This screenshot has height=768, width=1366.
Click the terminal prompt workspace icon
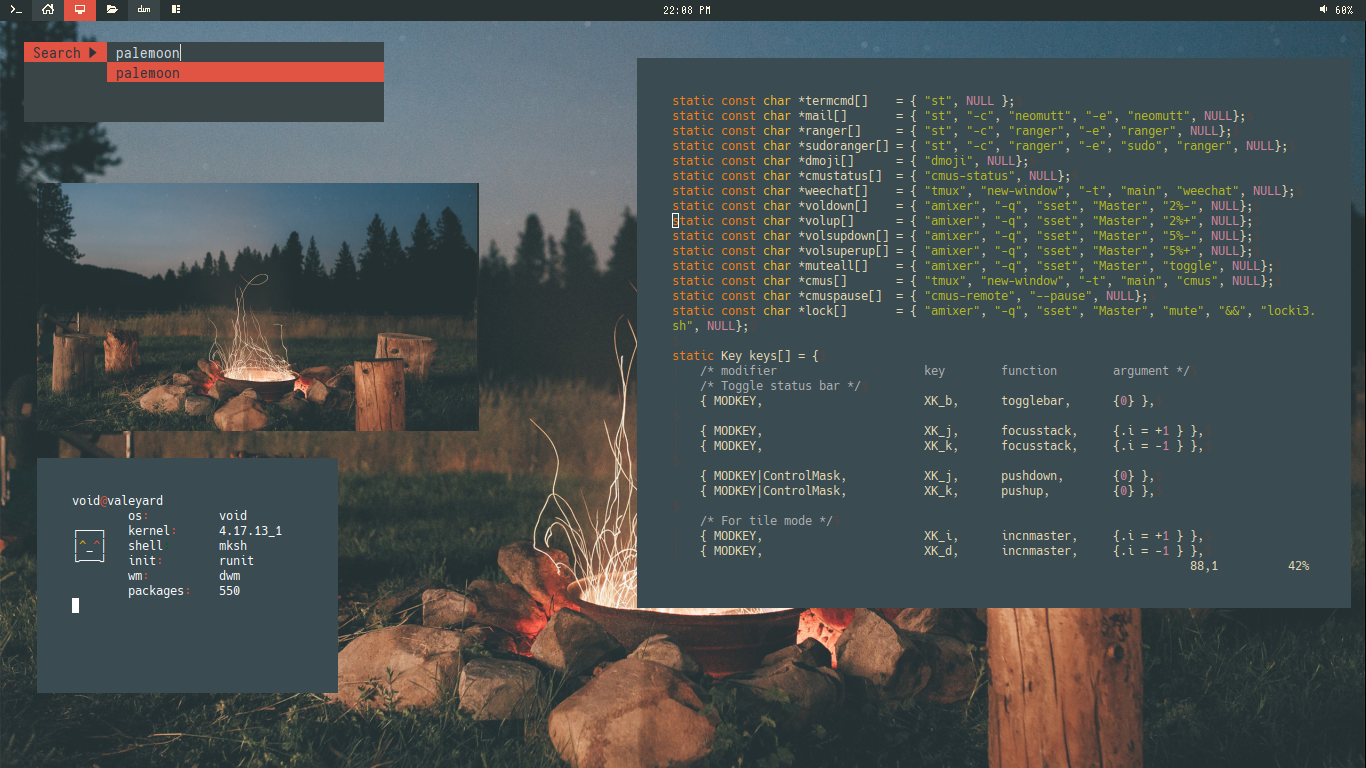point(15,10)
